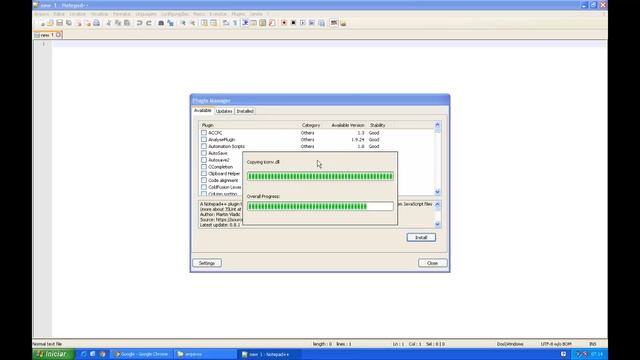Click the Zoom In toolbar icon
Screen dimensions: 640x360
point(183,23)
